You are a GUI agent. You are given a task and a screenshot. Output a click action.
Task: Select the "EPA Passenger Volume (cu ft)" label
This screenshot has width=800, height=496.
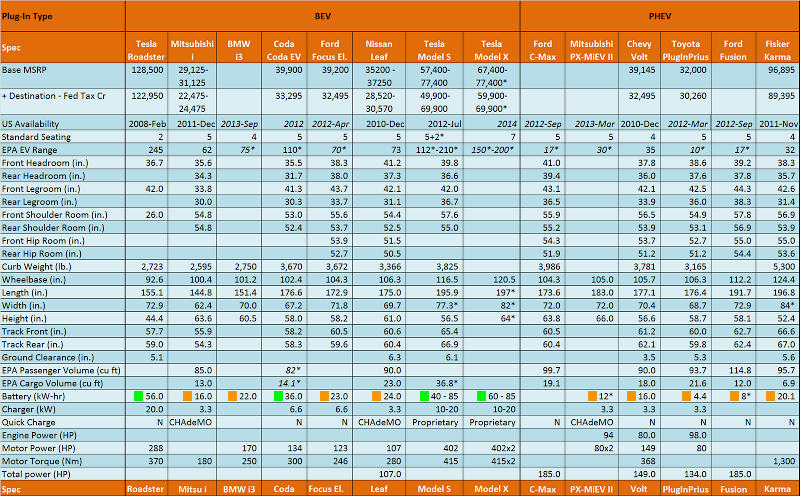[60, 370]
